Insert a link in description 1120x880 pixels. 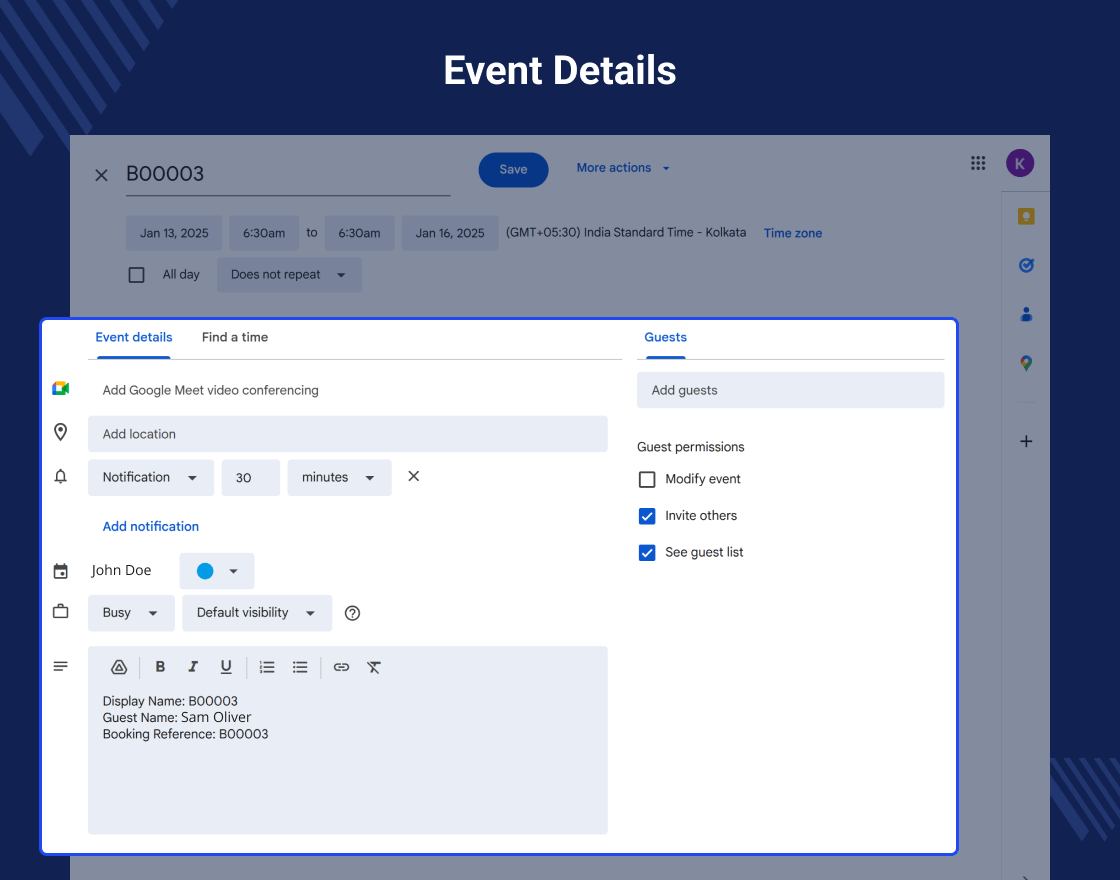coord(341,667)
